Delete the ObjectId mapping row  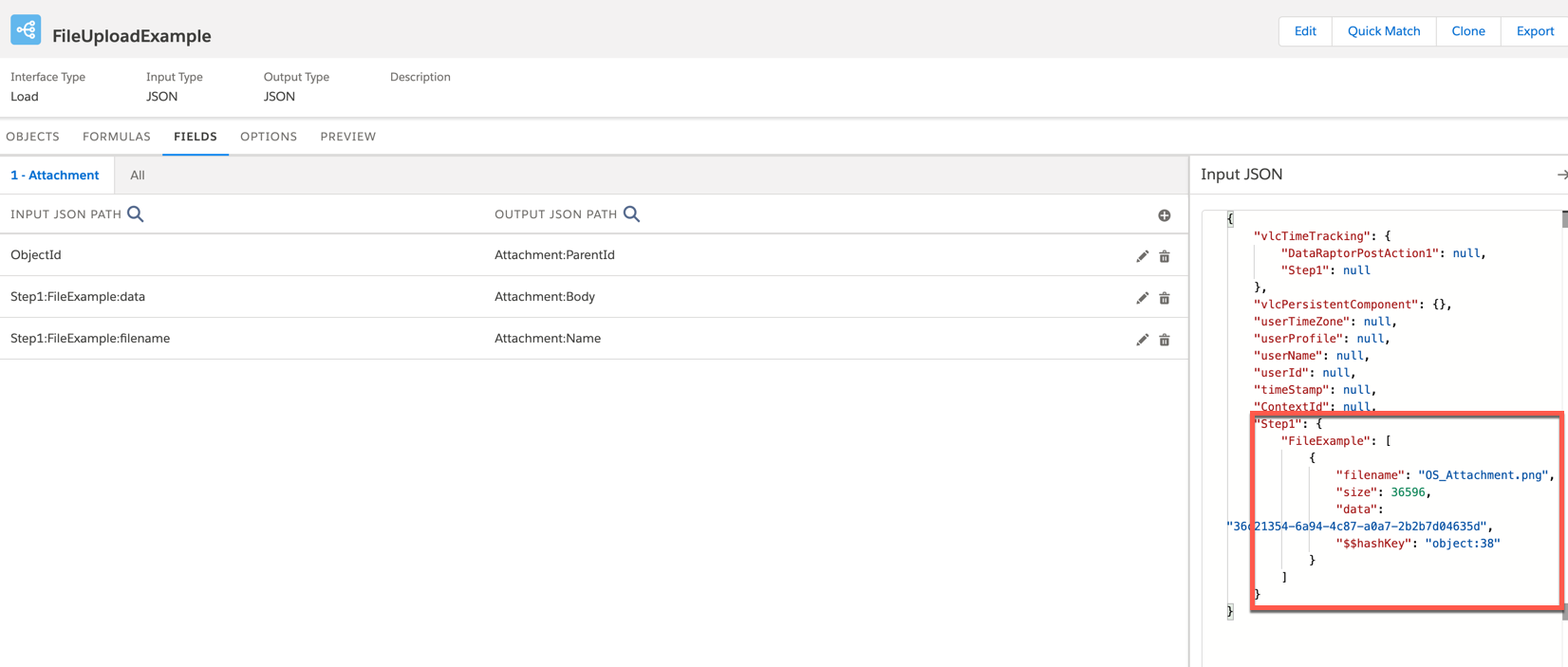(x=1165, y=256)
